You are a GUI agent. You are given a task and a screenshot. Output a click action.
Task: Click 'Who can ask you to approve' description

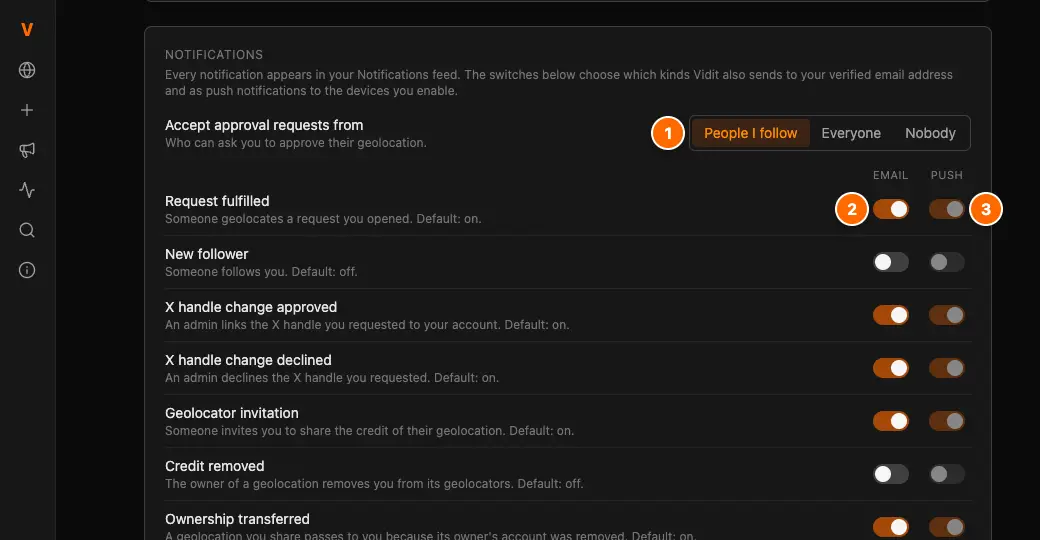click(x=295, y=143)
